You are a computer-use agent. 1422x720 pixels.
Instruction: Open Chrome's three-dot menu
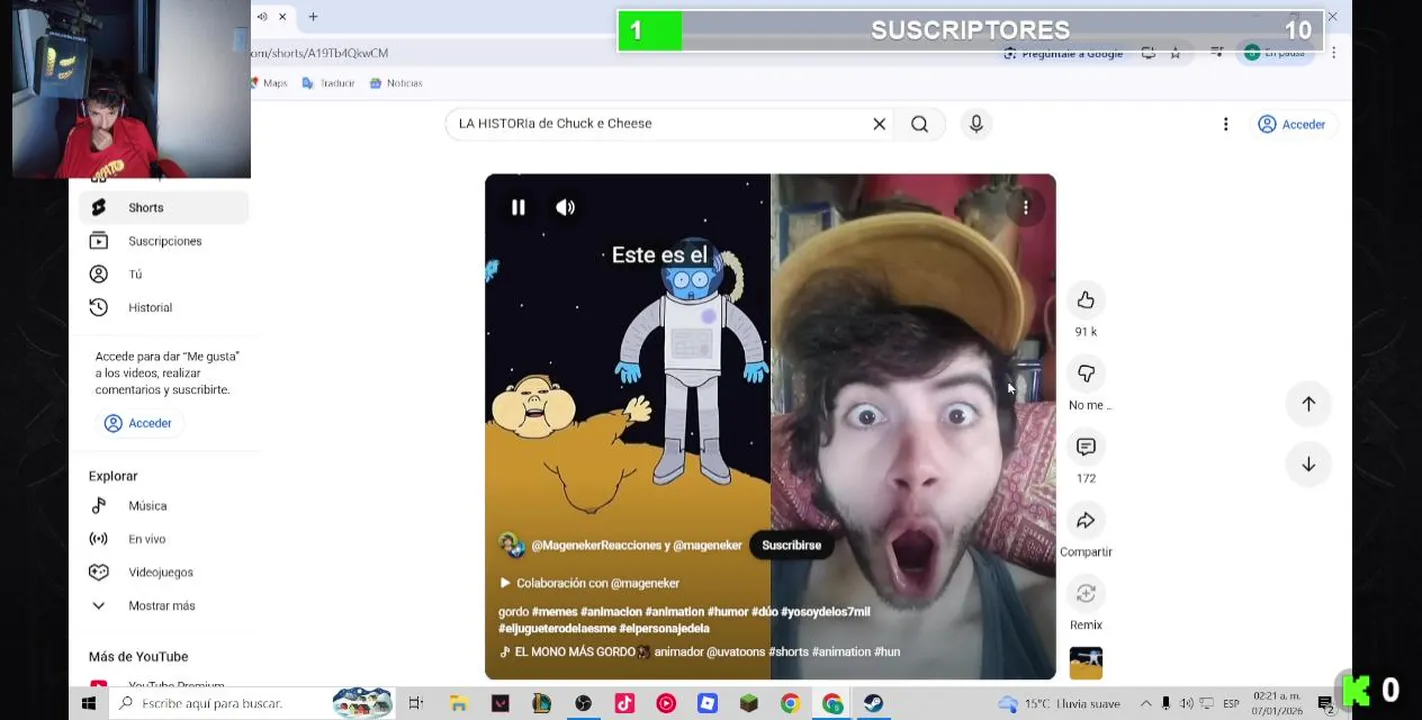[x=1333, y=53]
